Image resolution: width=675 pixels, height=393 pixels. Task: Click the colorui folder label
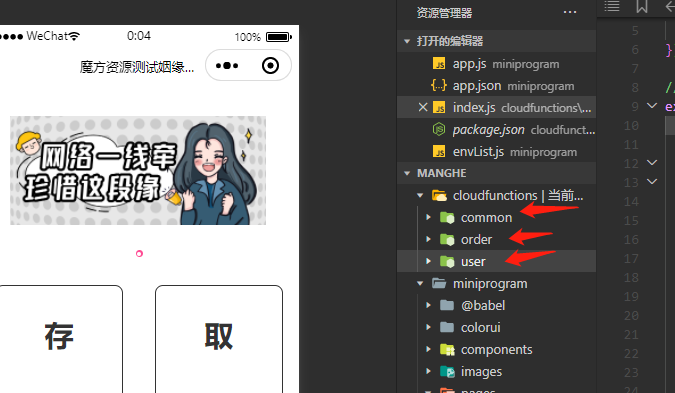pyautogui.click(x=480, y=327)
